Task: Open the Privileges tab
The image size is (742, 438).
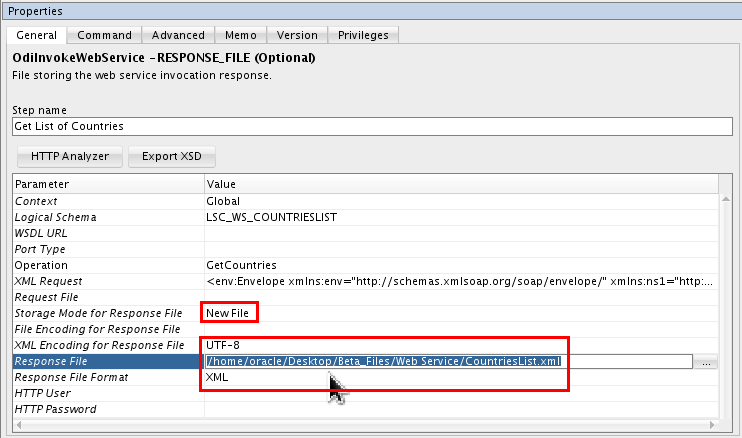Action: [363, 35]
